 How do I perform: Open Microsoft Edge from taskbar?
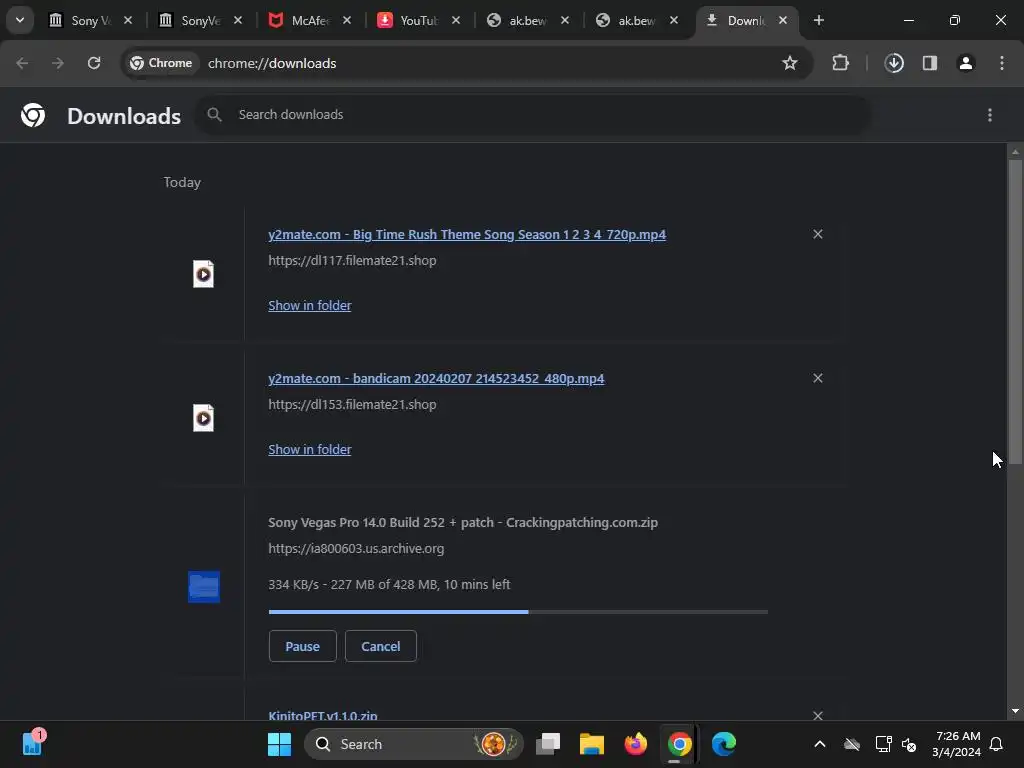724,744
